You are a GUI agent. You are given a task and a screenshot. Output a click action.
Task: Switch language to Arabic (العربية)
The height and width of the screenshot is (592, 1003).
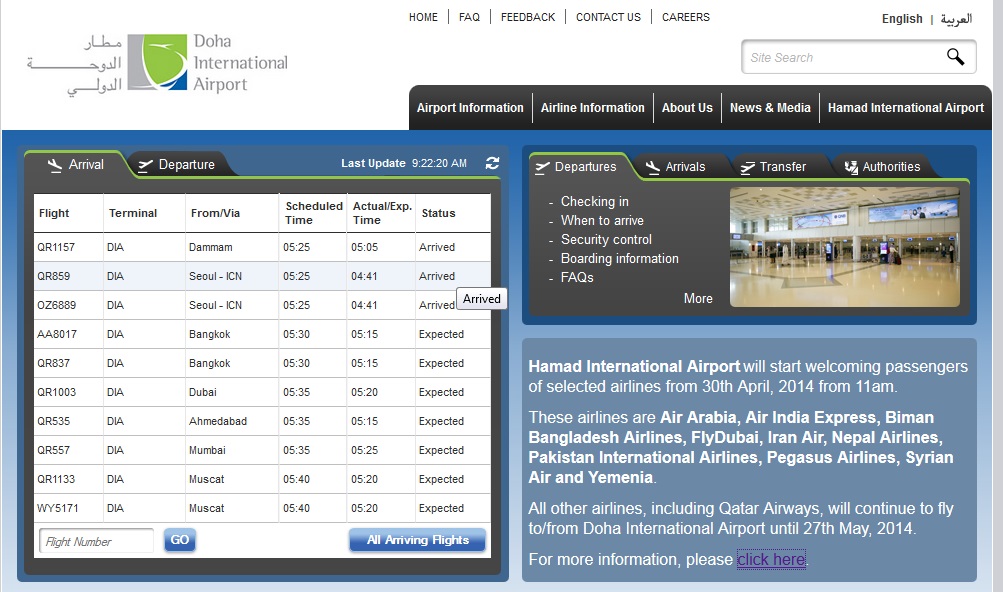[956, 19]
